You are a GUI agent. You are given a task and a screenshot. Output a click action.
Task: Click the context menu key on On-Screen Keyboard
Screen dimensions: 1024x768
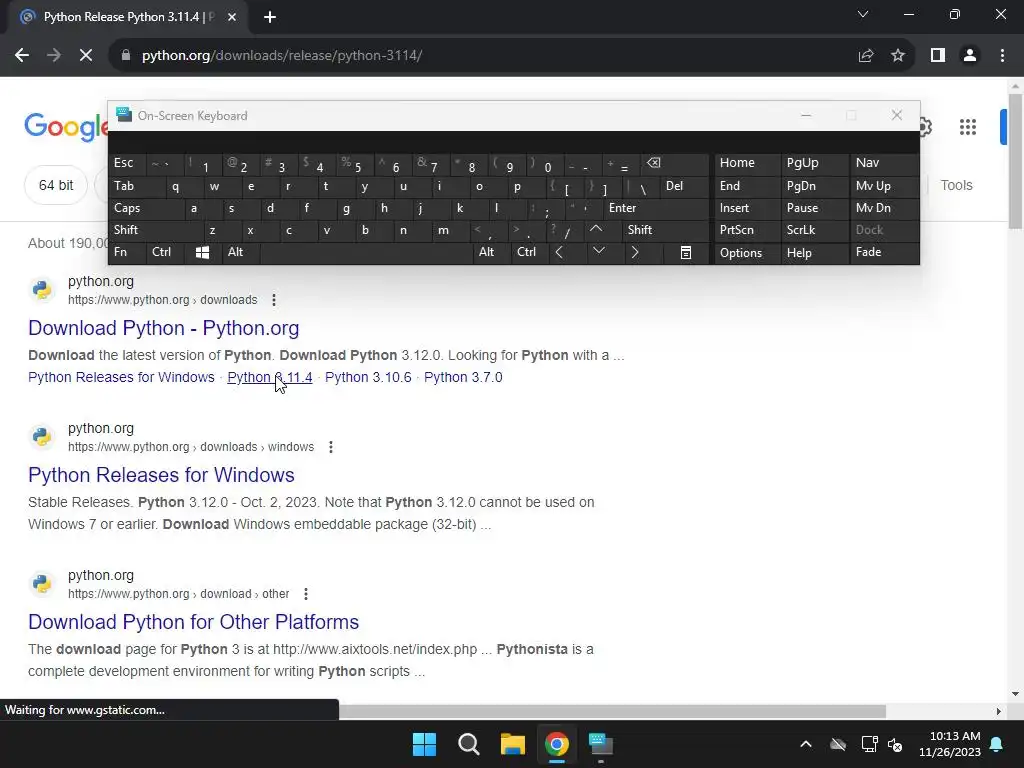point(686,253)
